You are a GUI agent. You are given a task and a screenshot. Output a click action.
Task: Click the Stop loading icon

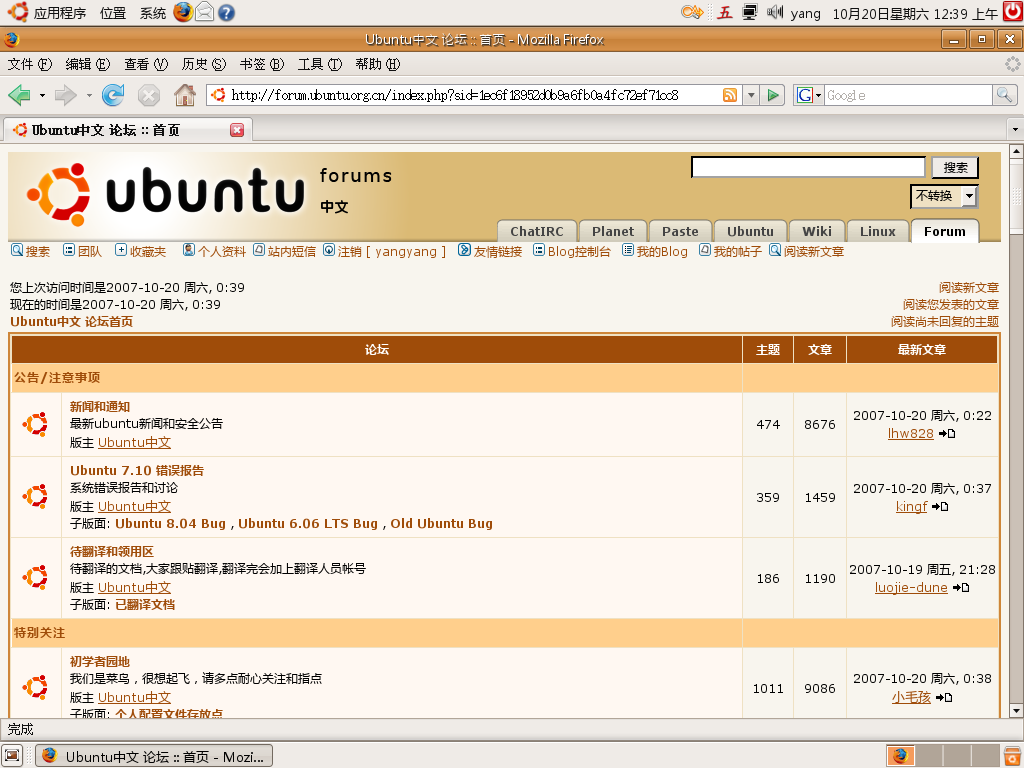[x=149, y=95]
